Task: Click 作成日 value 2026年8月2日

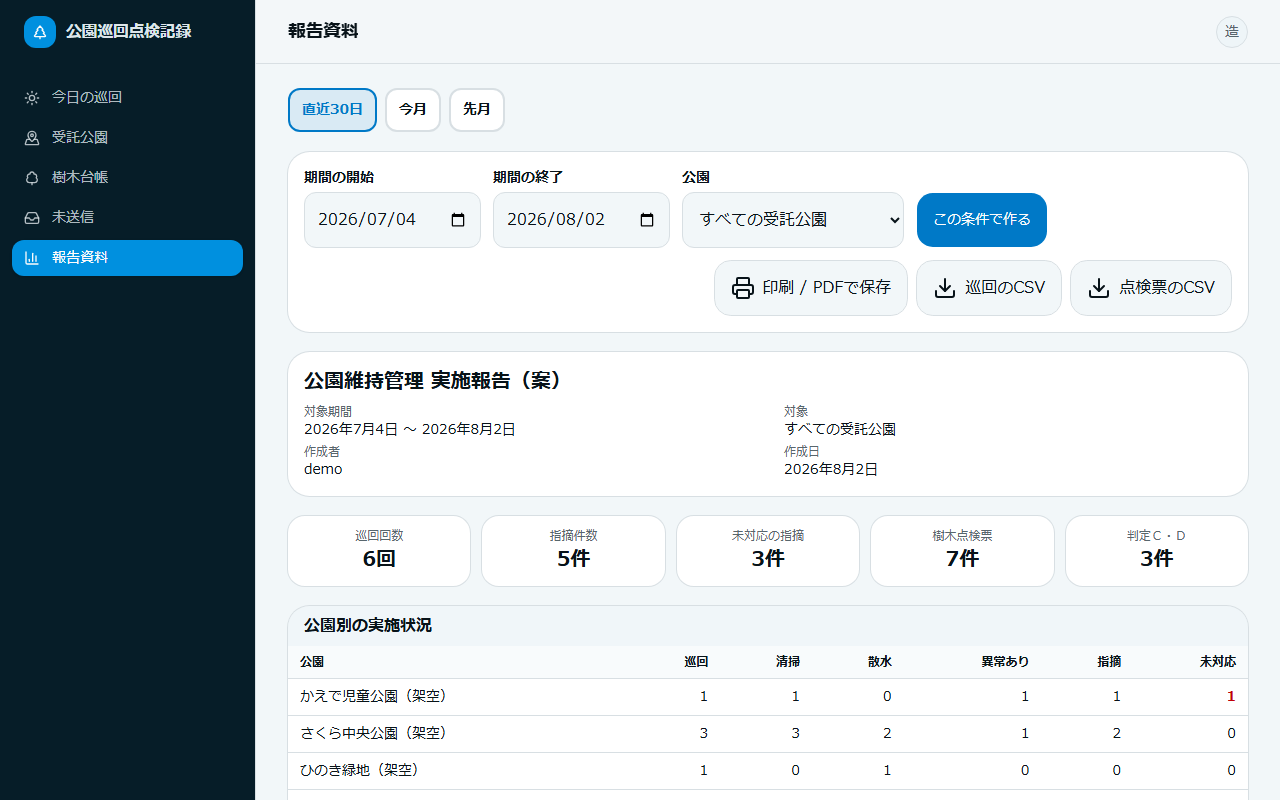Action: pyautogui.click(x=831, y=469)
